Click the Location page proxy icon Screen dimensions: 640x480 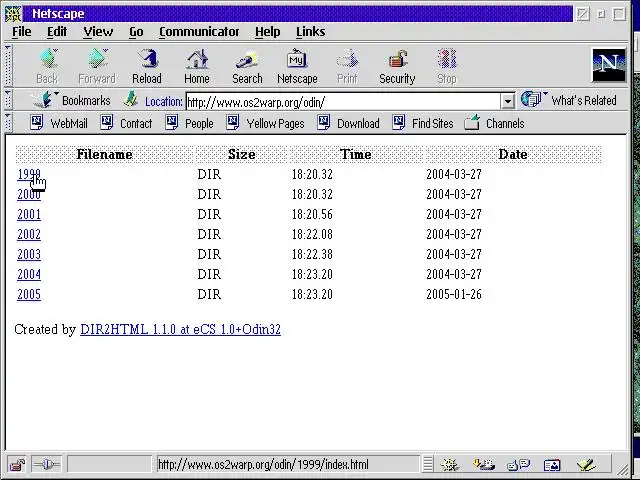pos(131,100)
